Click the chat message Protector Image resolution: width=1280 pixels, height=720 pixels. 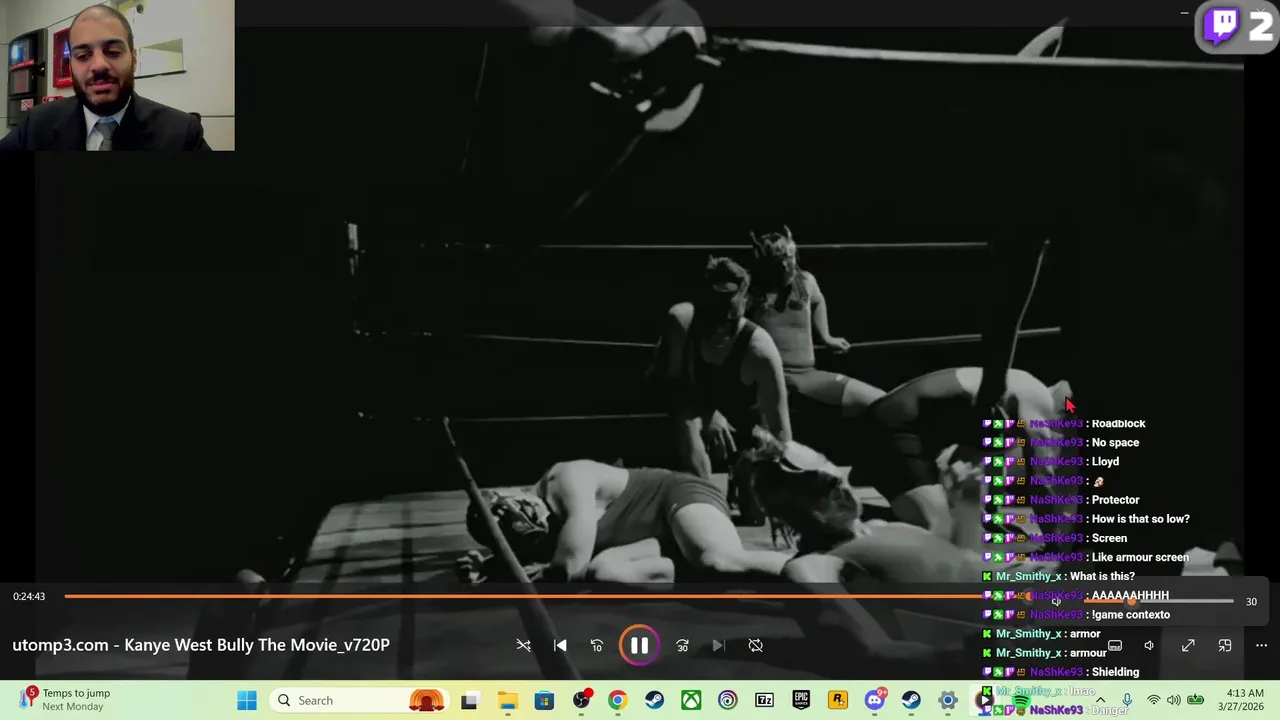1115,500
